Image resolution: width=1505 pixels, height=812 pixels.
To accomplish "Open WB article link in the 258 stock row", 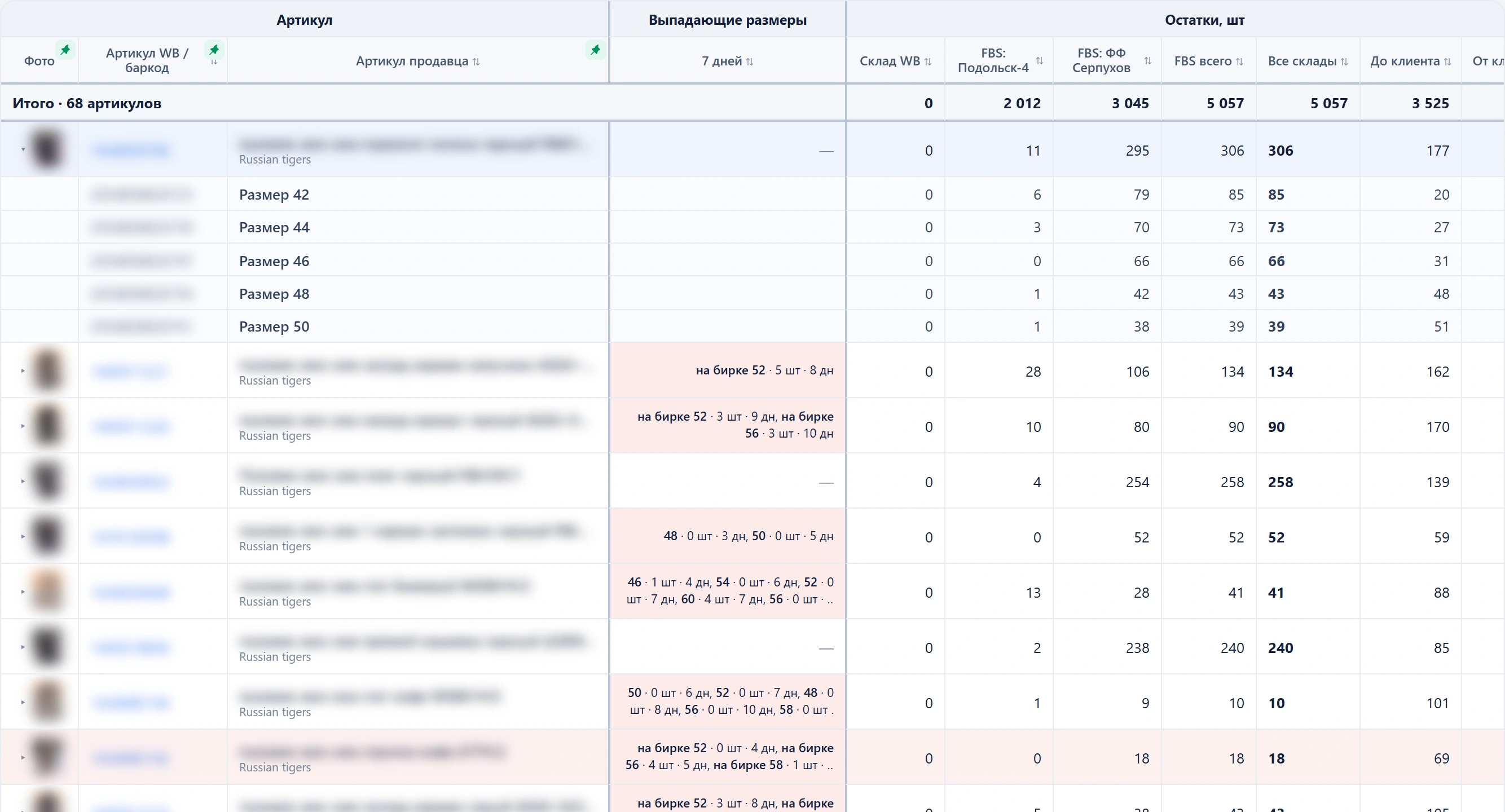I will point(131,482).
